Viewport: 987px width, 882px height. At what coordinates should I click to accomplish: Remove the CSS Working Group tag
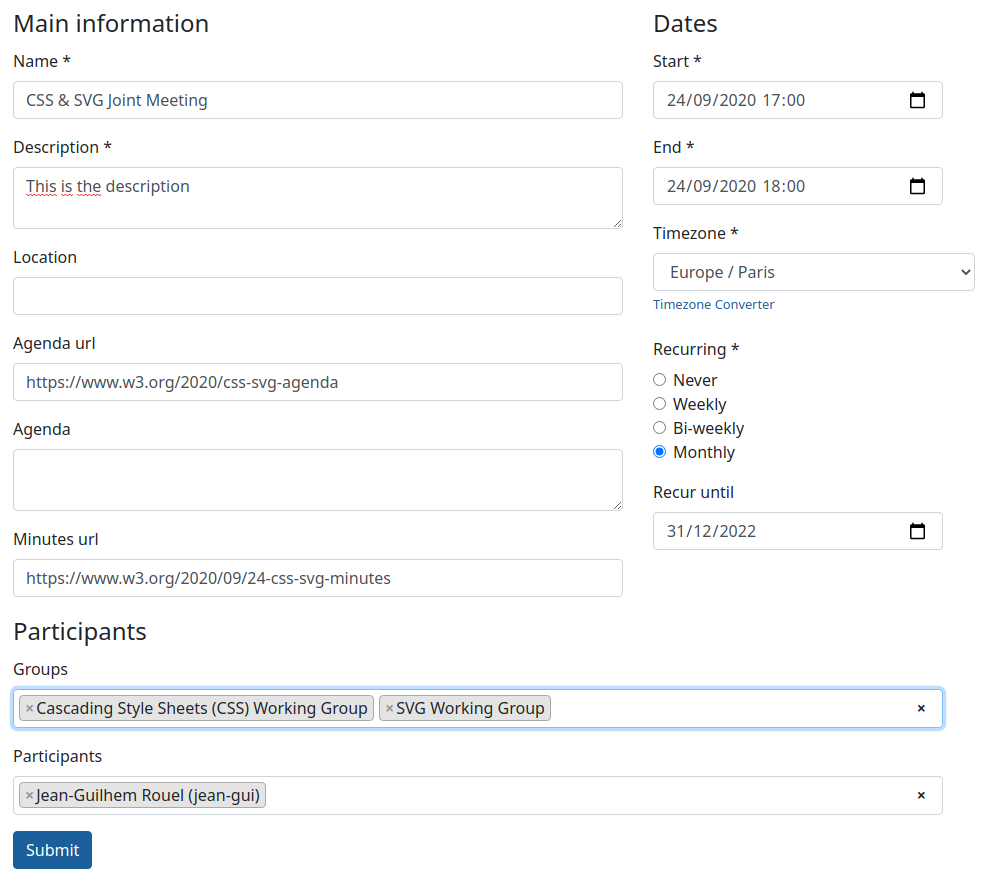click(30, 709)
